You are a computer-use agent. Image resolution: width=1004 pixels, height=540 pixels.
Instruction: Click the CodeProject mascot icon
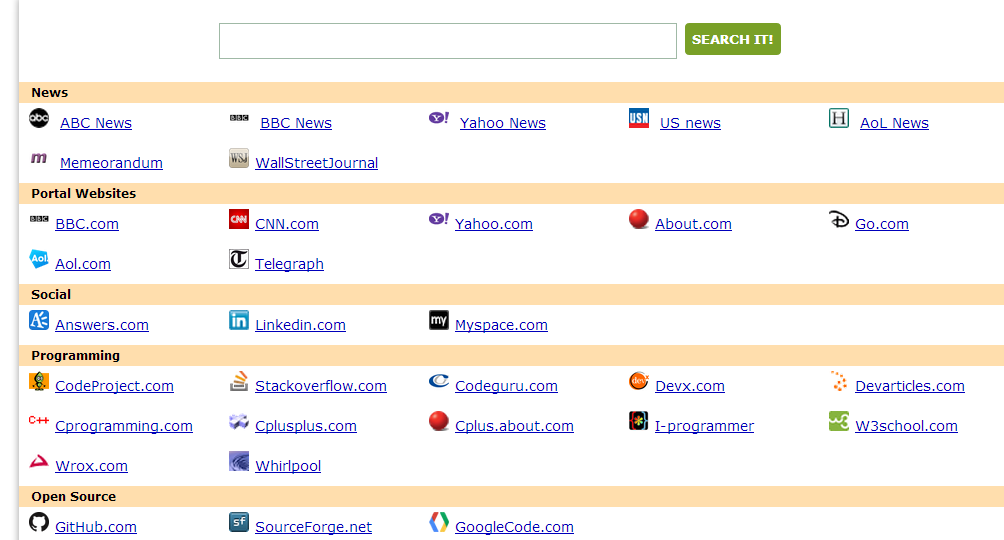39,381
